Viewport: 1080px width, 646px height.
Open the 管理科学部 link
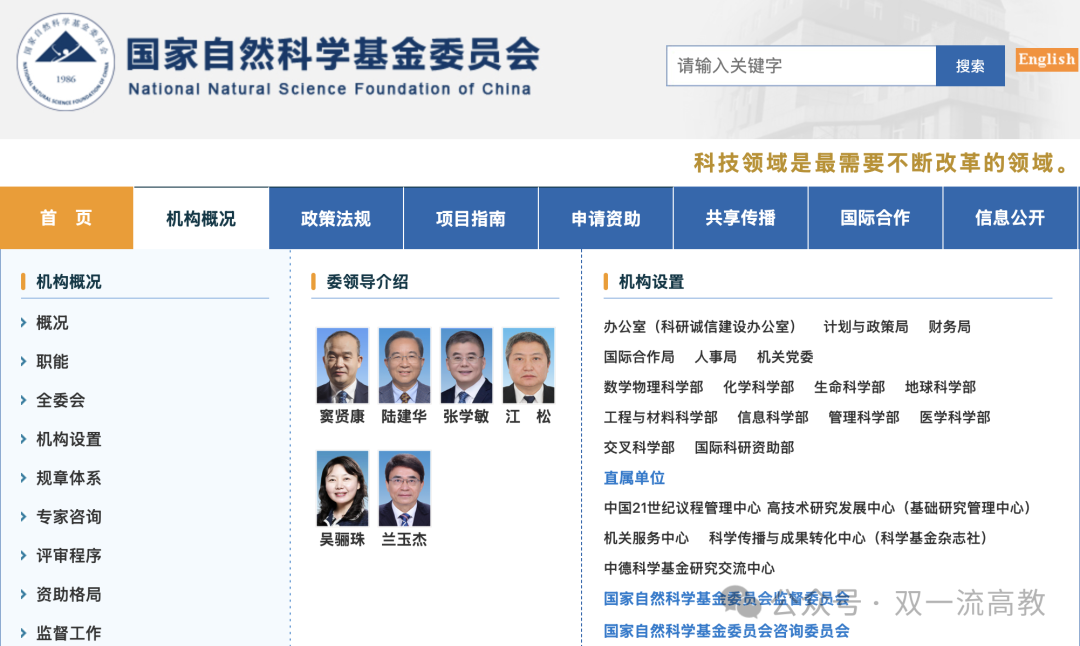[x=864, y=417]
